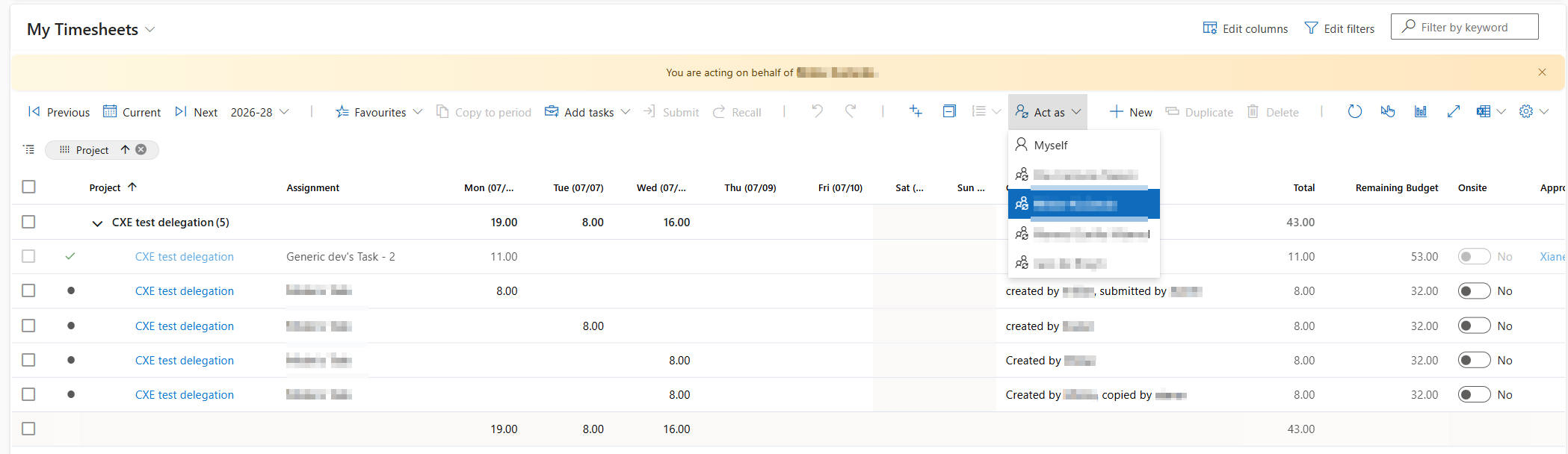Toggle Onsite switch in Generic dev's Task row
Screen dimensions: 1568x454
tap(1474, 256)
